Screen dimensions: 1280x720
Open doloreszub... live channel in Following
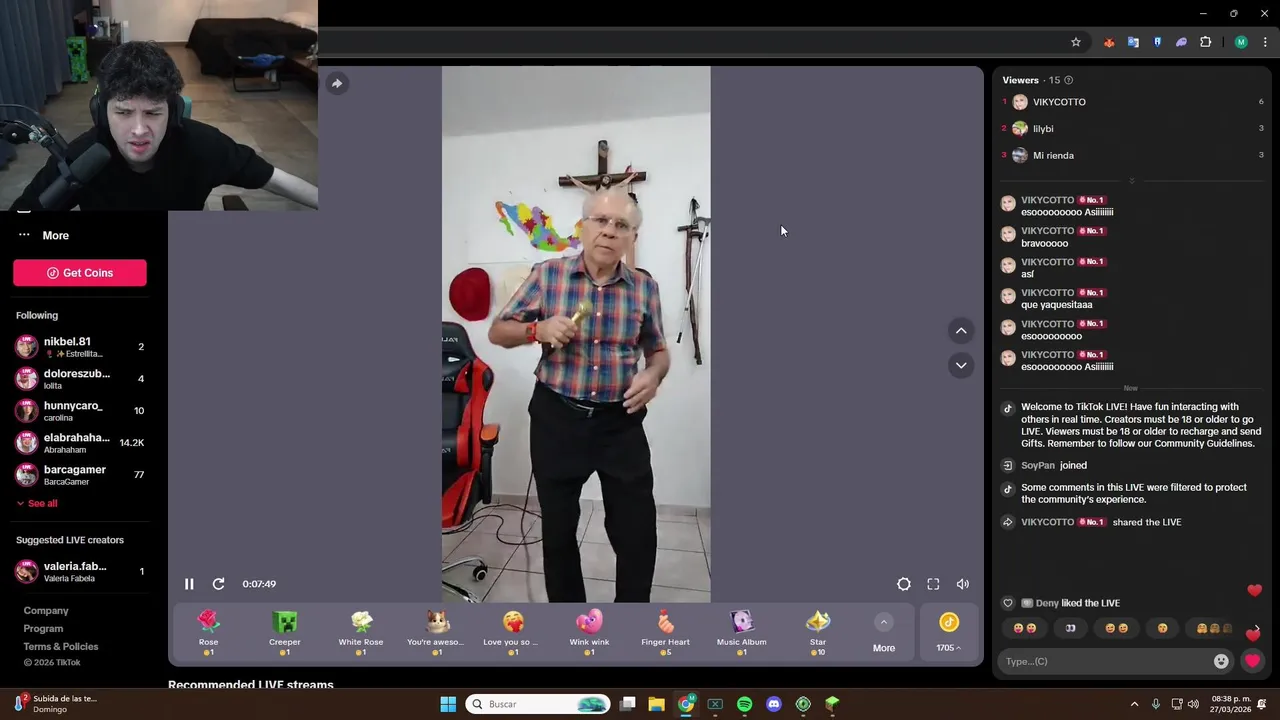pos(80,379)
